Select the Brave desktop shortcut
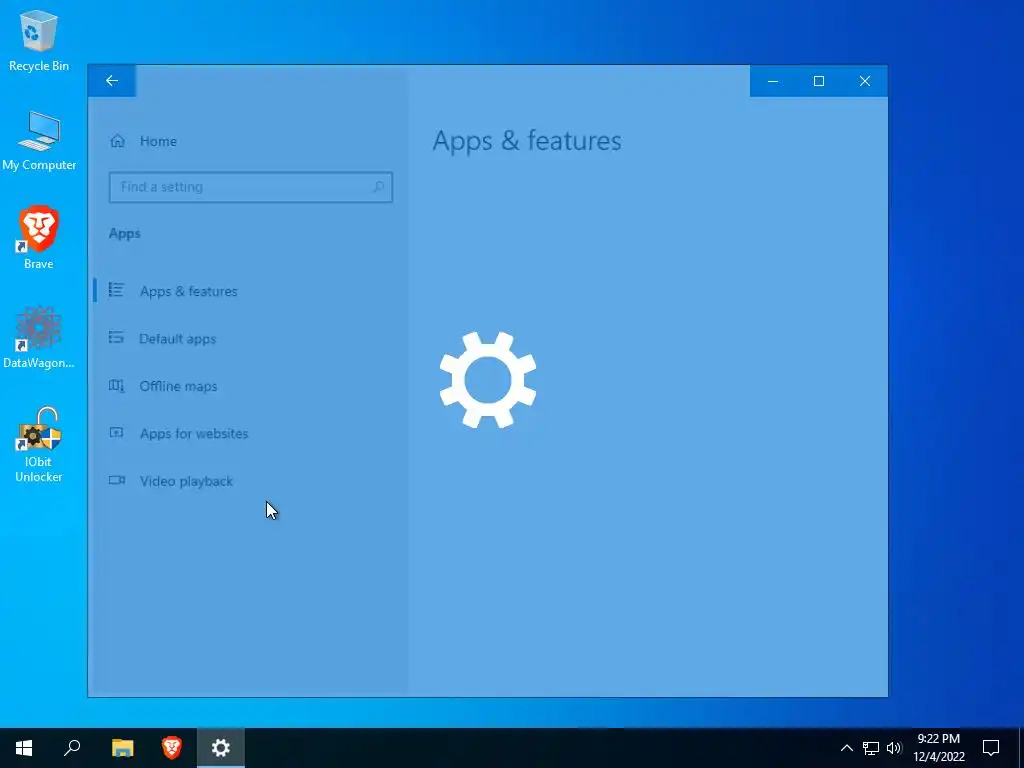Image resolution: width=1024 pixels, height=768 pixels. coord(39,238)
